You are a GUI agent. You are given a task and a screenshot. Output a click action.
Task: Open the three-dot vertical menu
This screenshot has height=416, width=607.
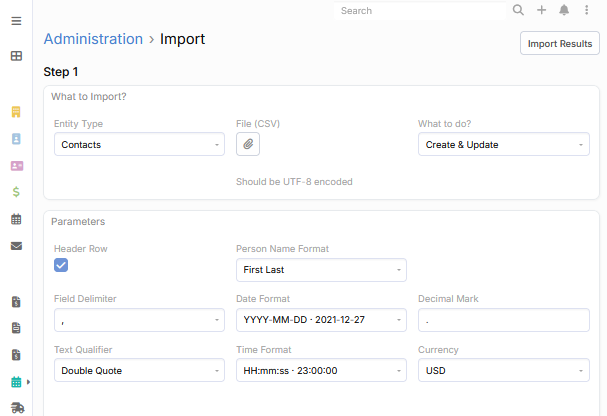click(587, 11)
